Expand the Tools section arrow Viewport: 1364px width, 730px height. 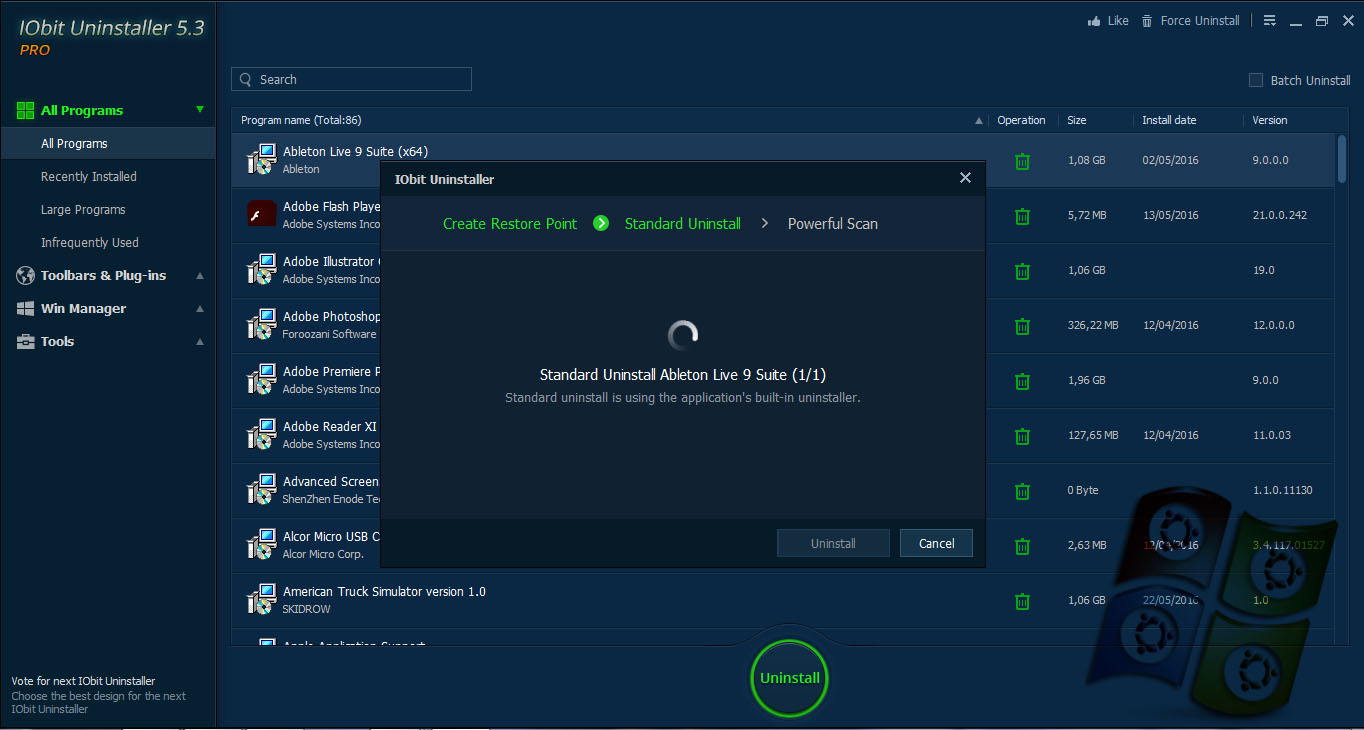200,342
